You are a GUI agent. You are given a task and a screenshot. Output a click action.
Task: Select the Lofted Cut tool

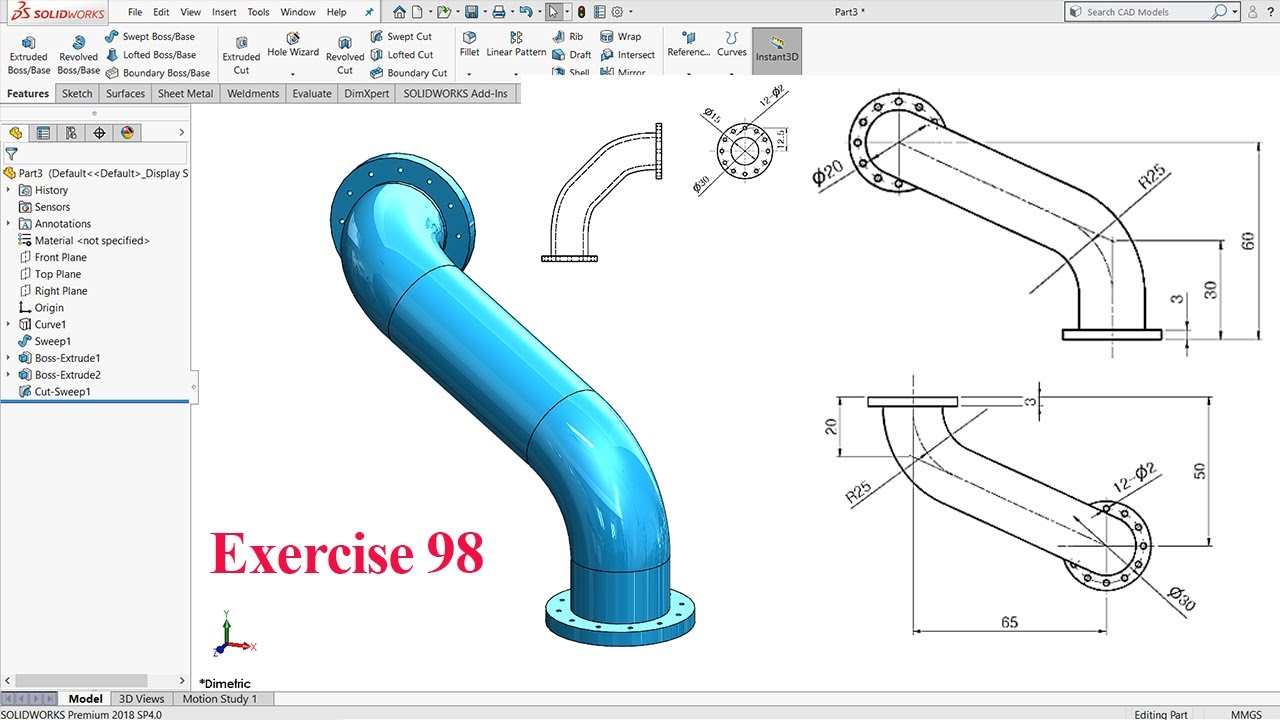click(401, 55)
